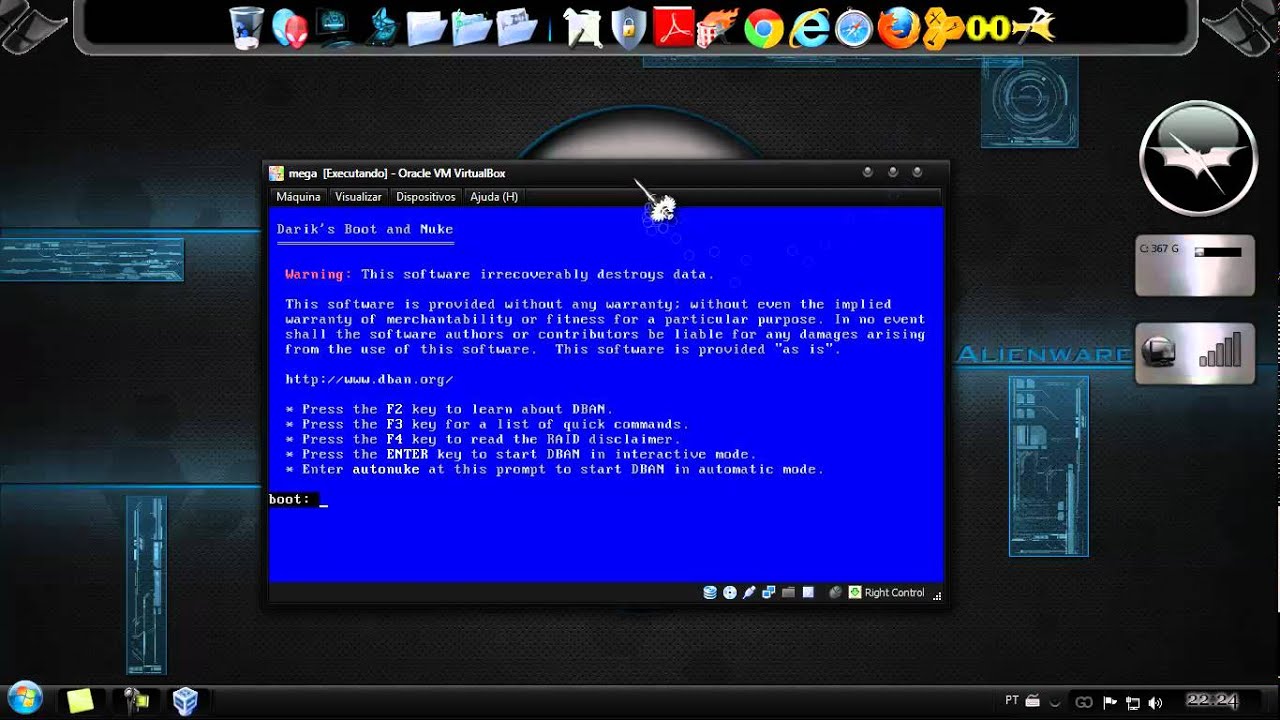Open the Recycle Bin in the dock
The height and width of the screenshot is (720, 1280).
click(246, 27)
